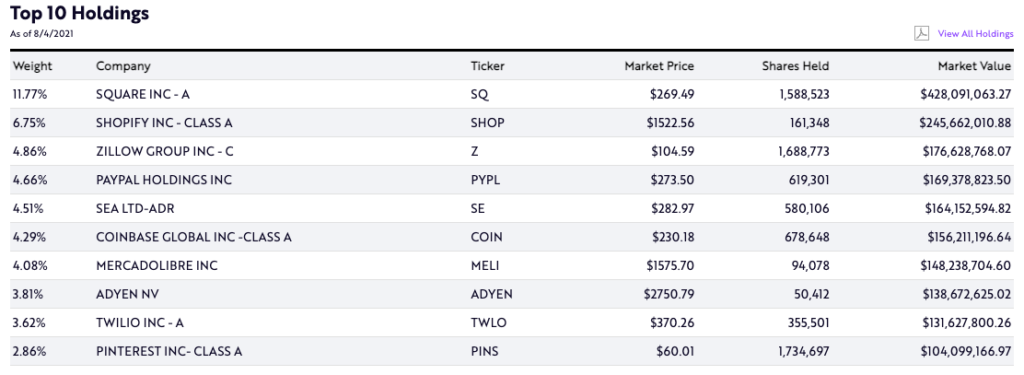1024x375 pixels.
Task: Click PAYPAL HOLDINGS INC company name
Action: 164,180
